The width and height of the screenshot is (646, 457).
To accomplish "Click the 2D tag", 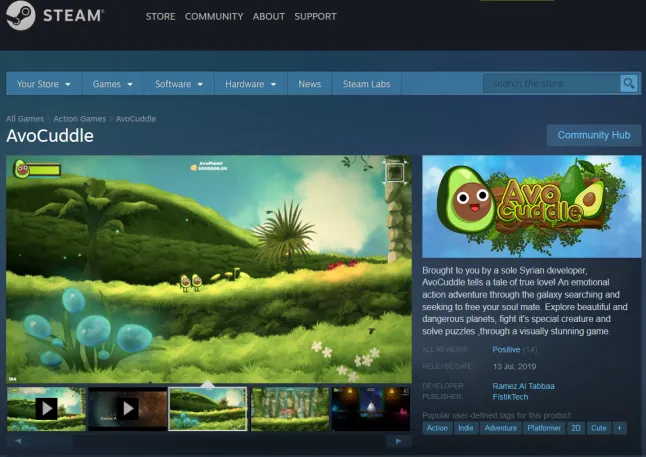I will click(x=576, y=428).
